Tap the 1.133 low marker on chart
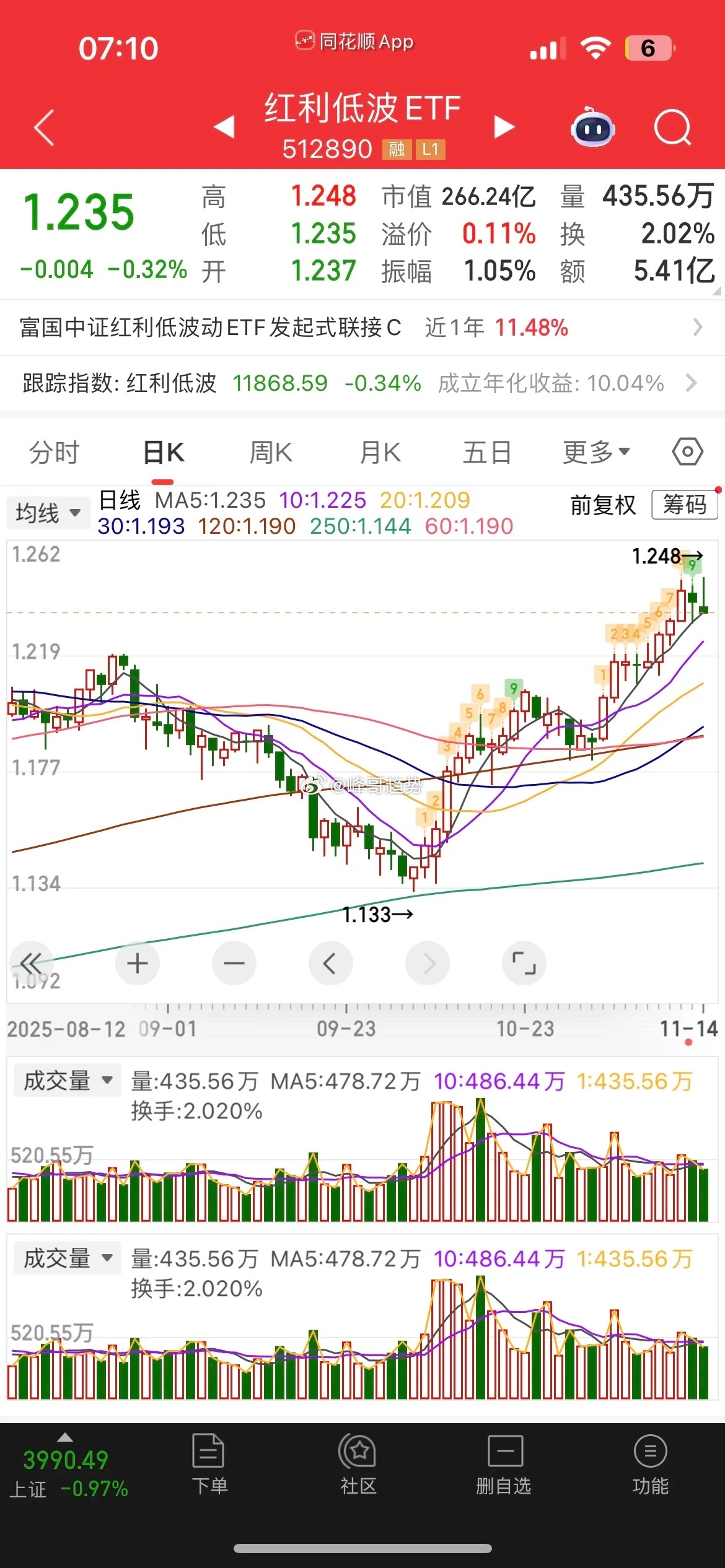Image resolution: width=725 pixels, height=1568 pixels. pyautogui.click(x=377, y=914)
